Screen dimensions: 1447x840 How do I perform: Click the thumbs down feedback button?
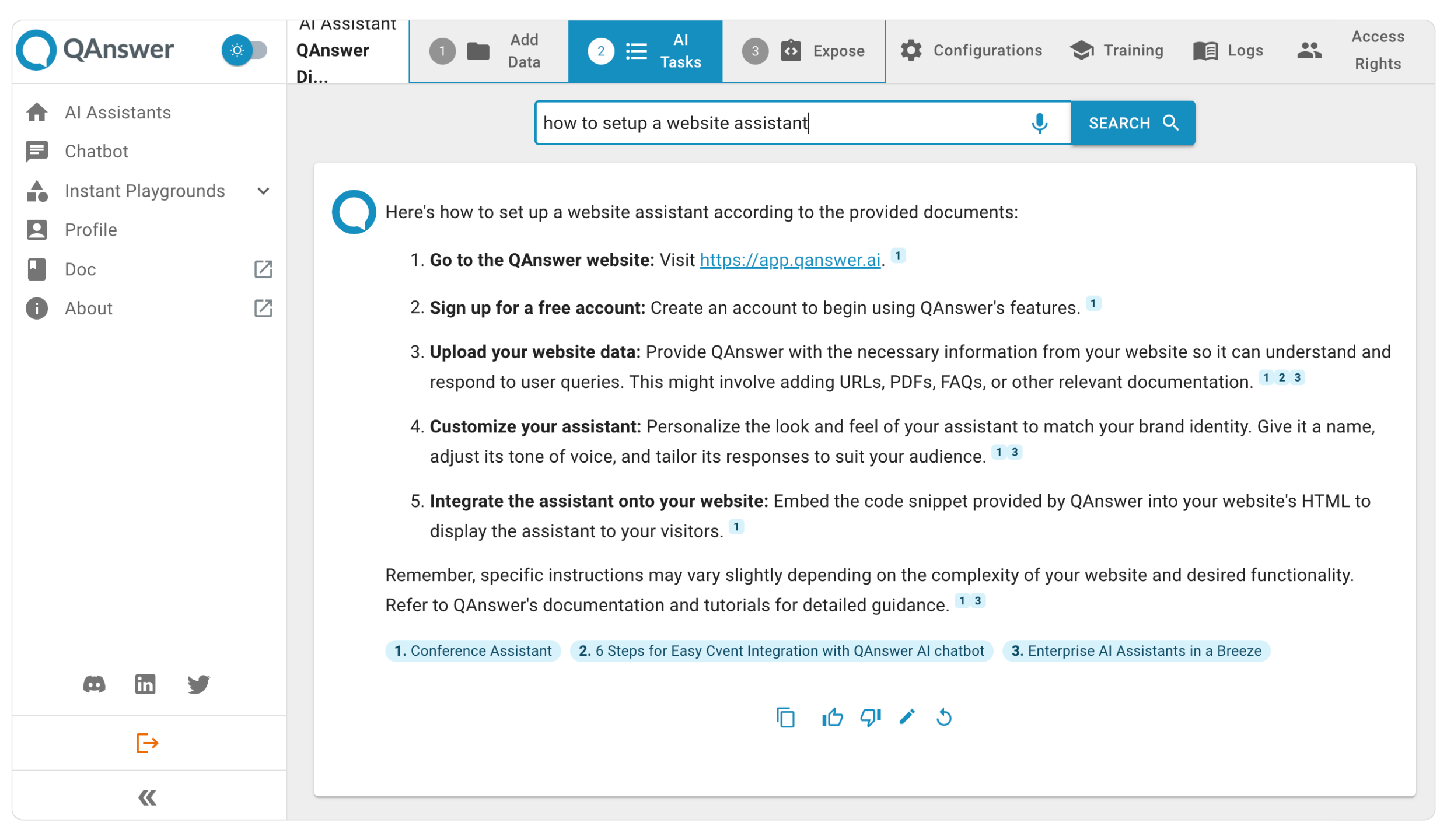click(869, 717)
